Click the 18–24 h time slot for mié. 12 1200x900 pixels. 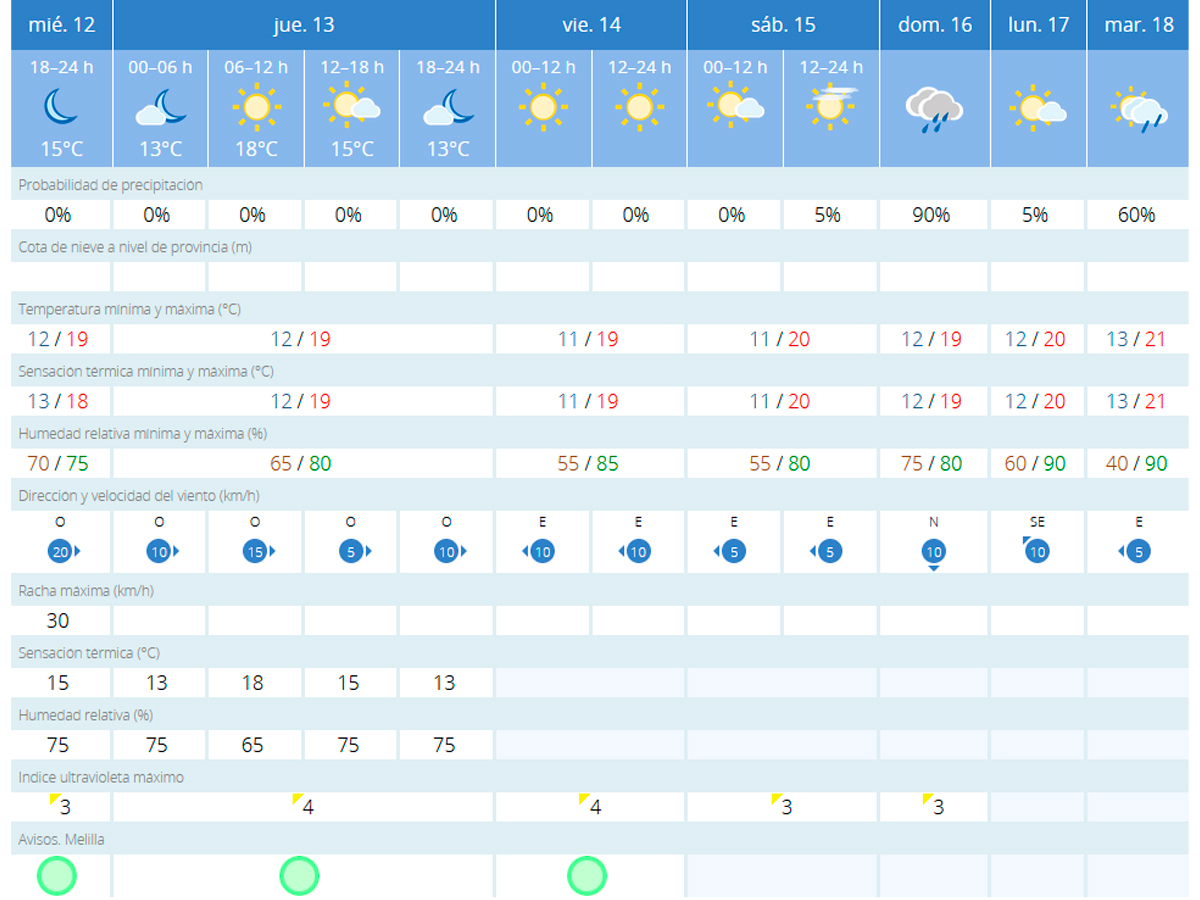(62, 67)
